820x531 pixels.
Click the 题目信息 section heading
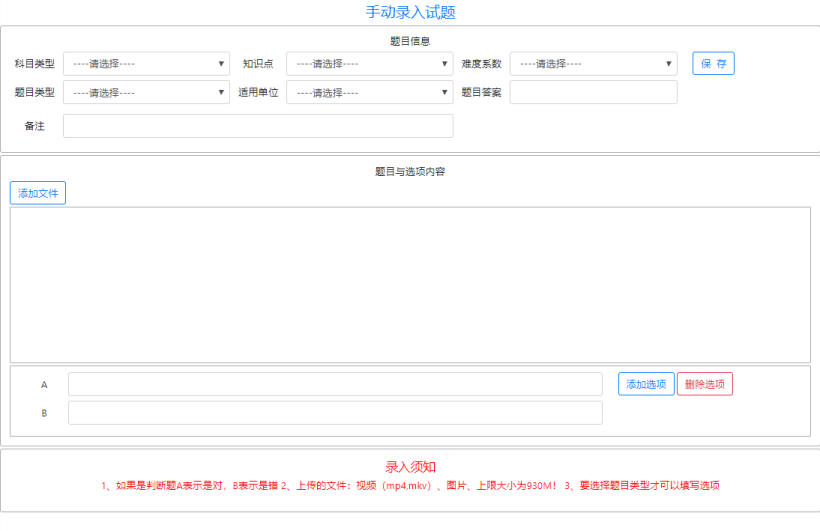[x=410, y=41]
